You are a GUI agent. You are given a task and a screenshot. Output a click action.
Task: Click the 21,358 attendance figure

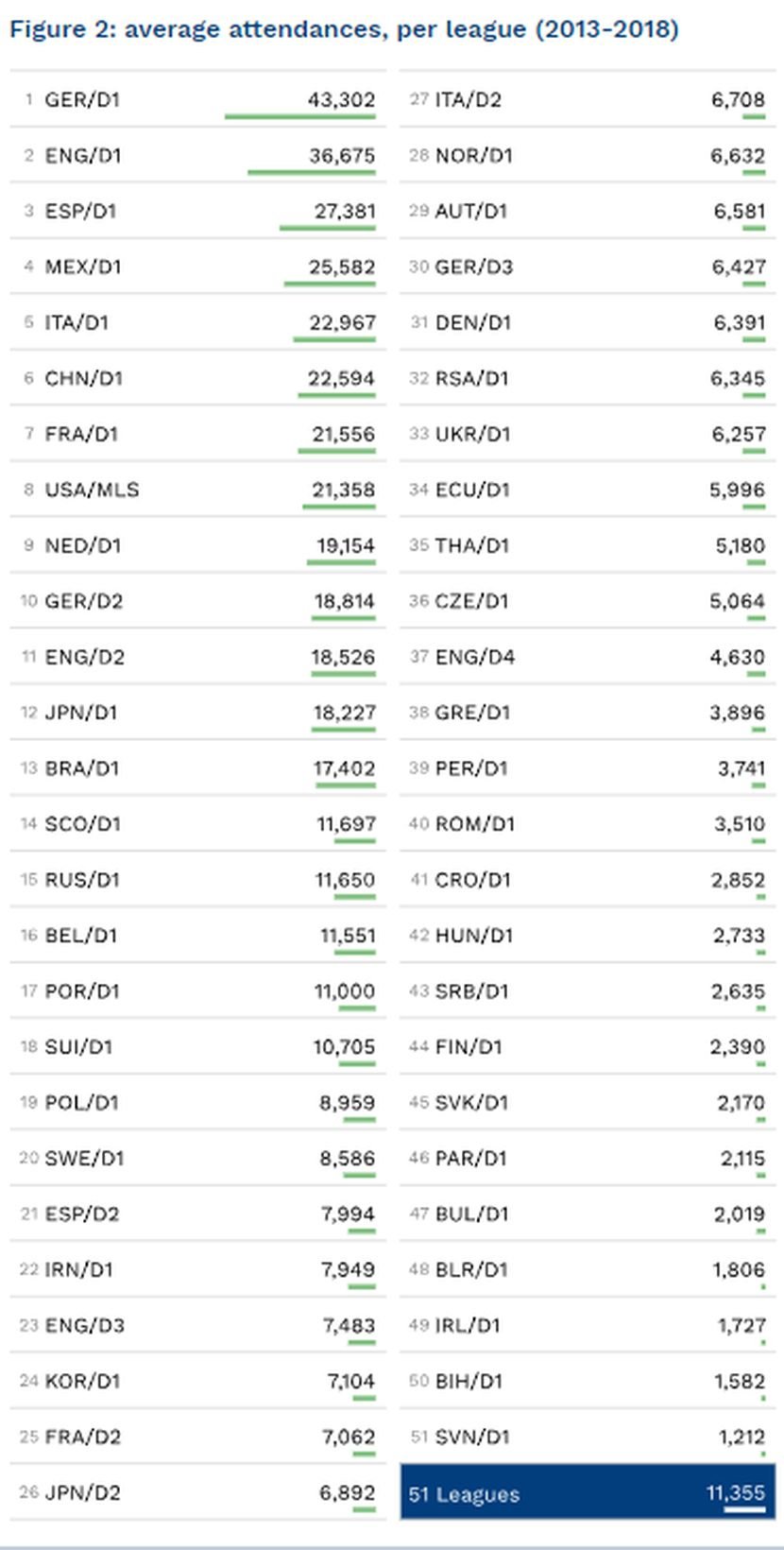tap(343, 490)
